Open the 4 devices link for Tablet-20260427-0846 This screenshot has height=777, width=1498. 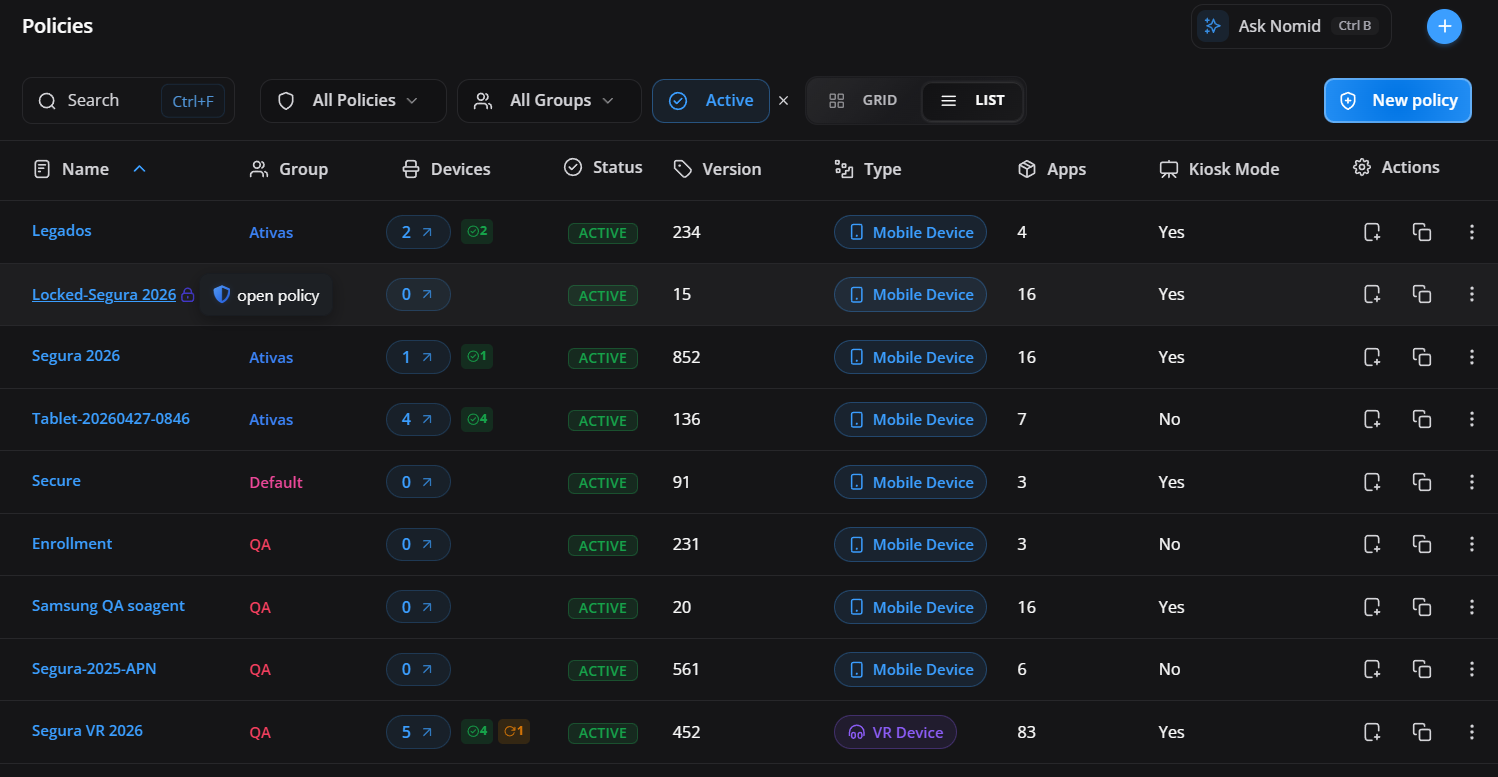pyautogui.click(x=418, y=419)
